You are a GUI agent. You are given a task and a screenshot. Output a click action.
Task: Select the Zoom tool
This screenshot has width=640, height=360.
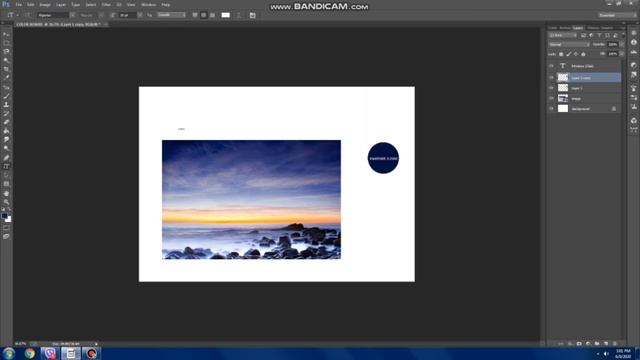pos(6,202)
